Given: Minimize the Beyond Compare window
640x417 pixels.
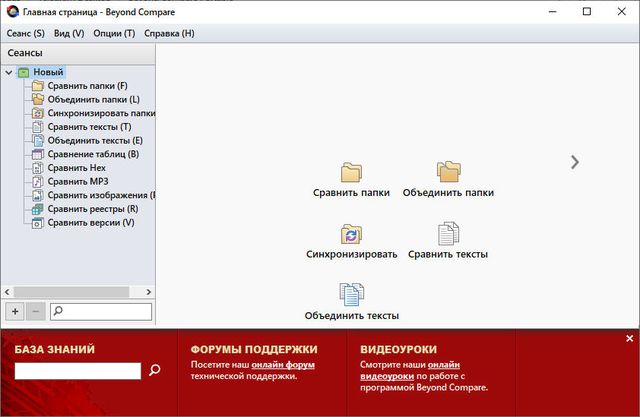Looking at the screenshot, I should point(553,11).
